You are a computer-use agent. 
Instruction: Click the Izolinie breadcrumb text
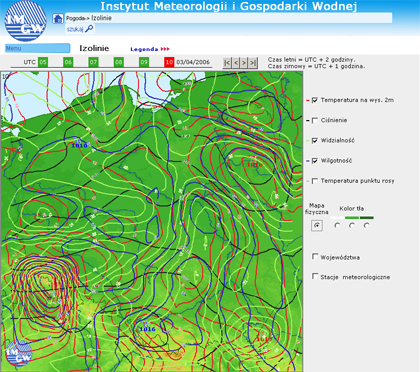tap(101, 18)
